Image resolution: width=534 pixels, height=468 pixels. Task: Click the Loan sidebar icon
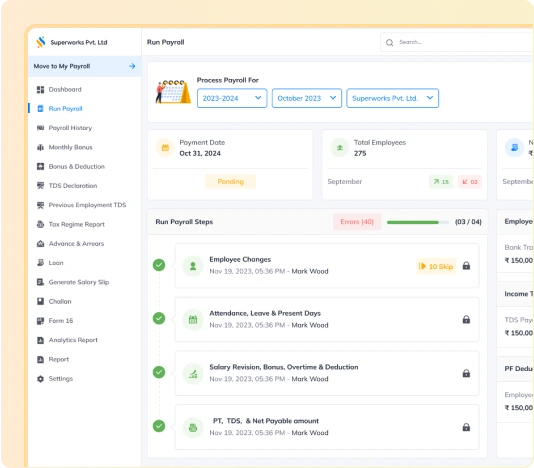click(41, 263)
